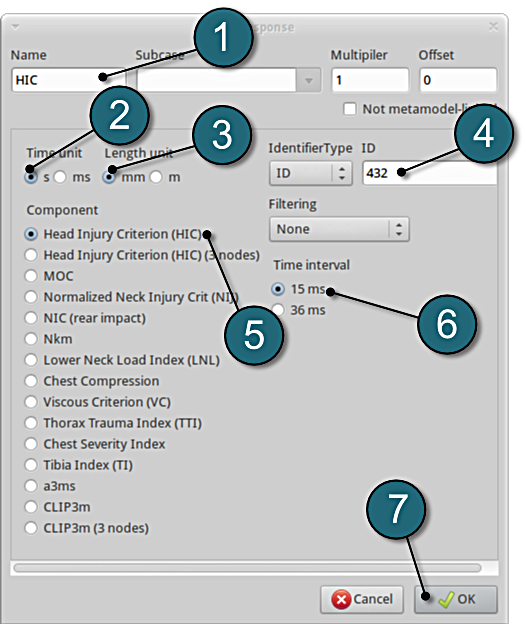Select Viscous Criterion (VC) option
Screen dimensions: 526x624
31,402
